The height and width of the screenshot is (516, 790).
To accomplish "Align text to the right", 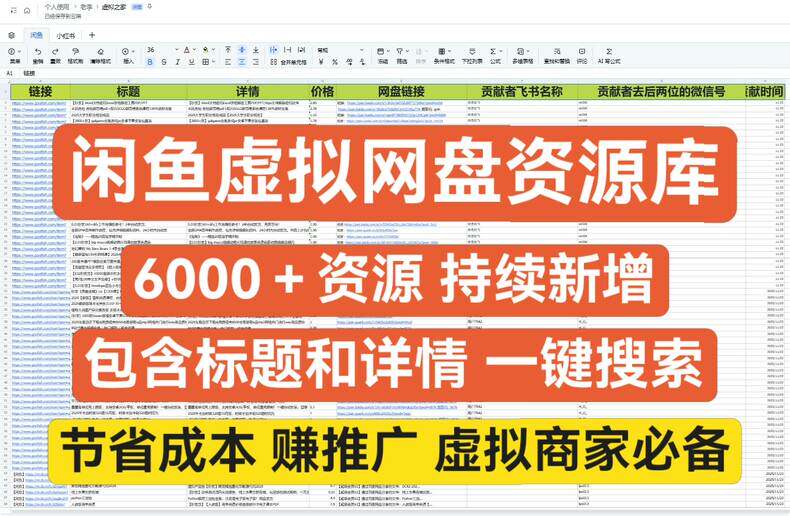I will 255,61.
